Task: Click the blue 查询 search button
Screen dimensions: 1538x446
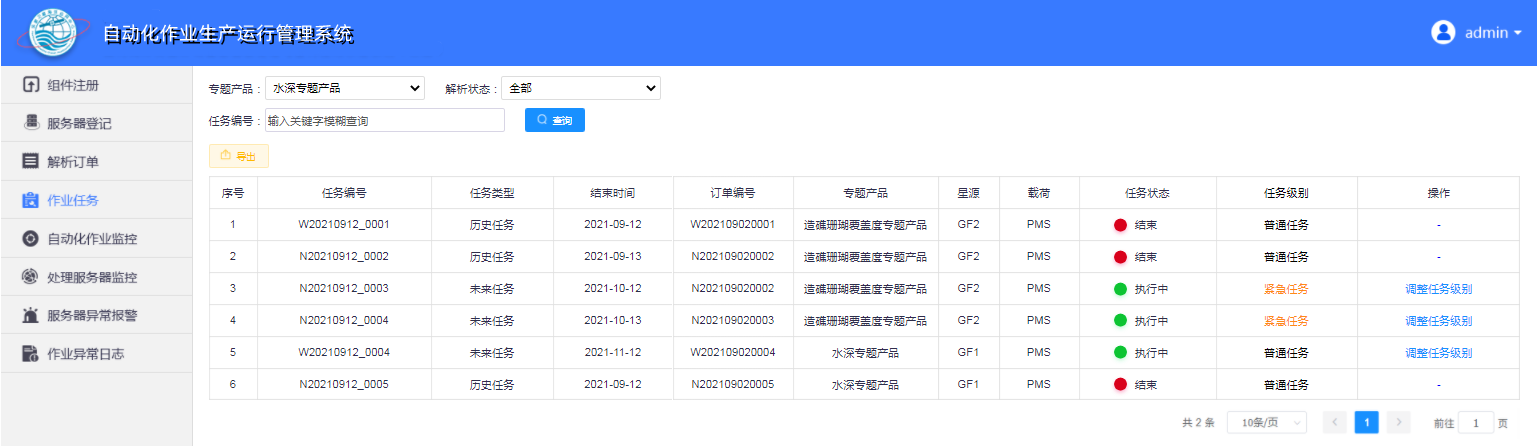Action: point(555,120)
